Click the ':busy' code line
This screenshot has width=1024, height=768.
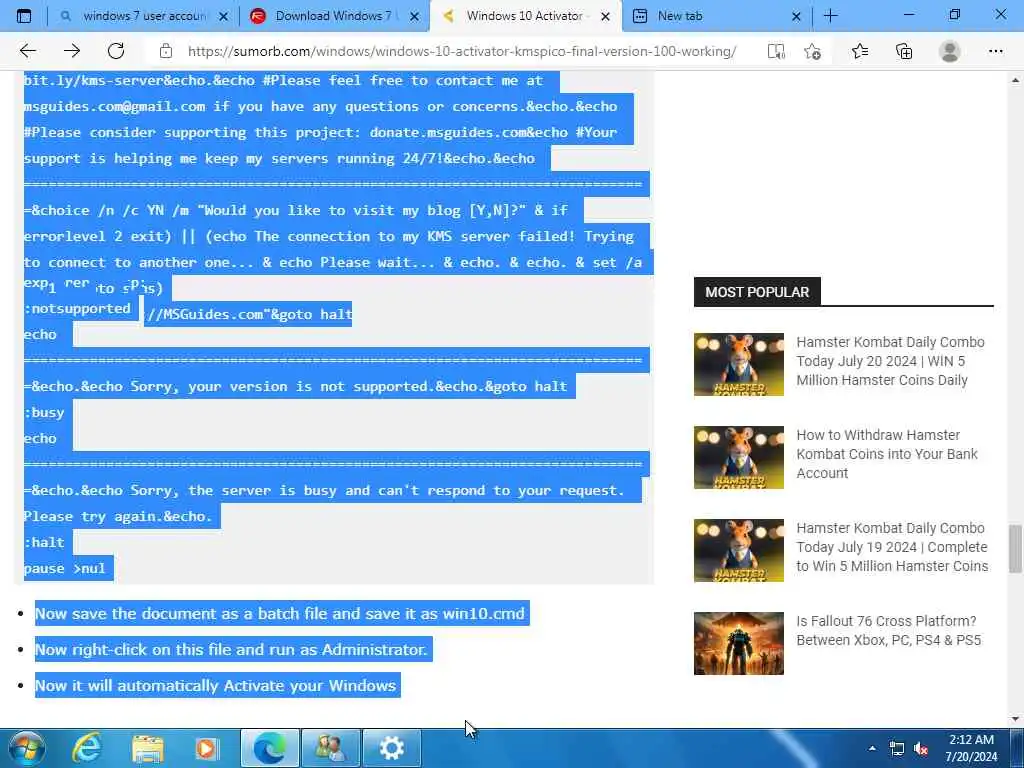point(44,412)
